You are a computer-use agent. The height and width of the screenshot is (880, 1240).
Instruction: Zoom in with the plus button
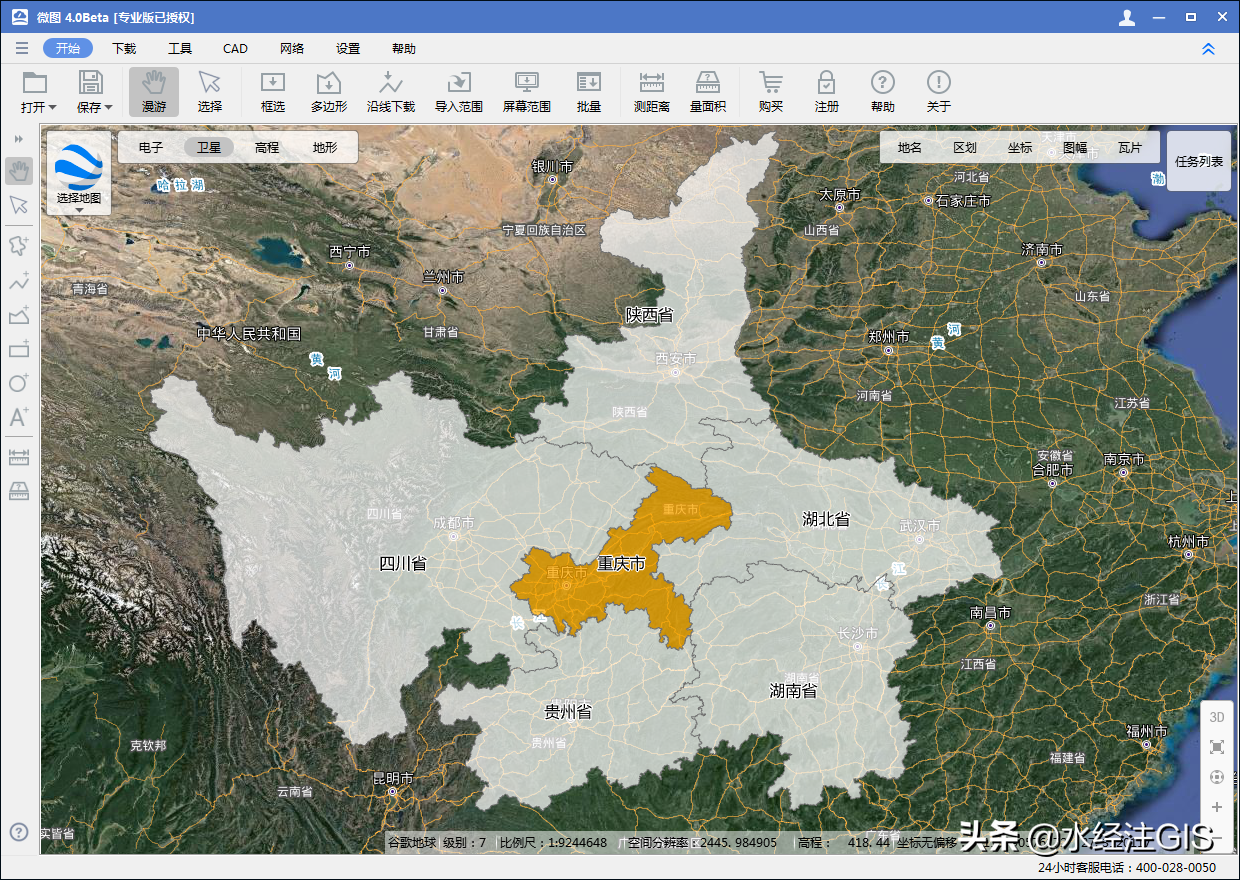click(x=1217, y=807)
